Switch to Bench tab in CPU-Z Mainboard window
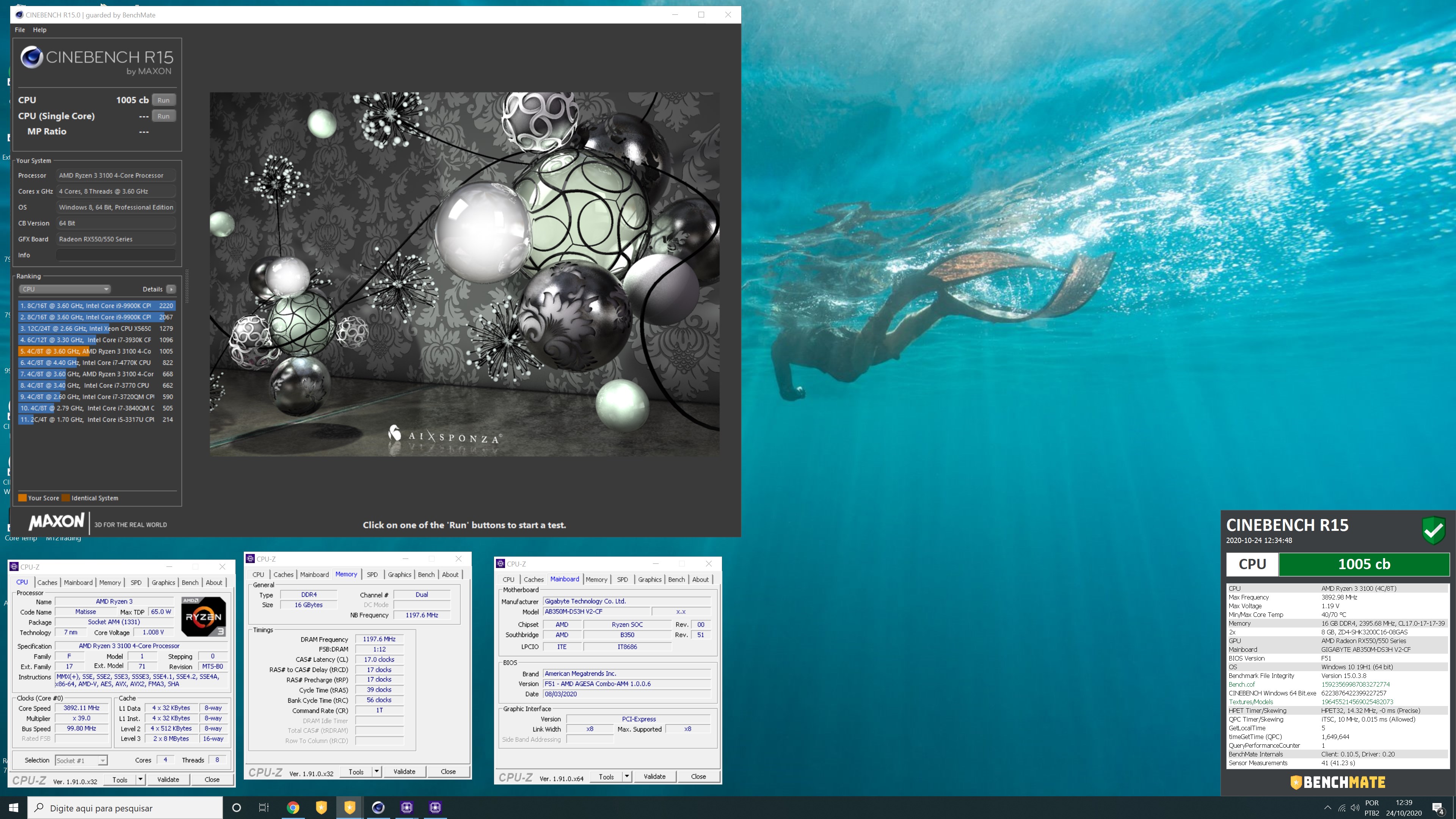Viewport: 1456px width, 819px height. (x=676, y=579)
